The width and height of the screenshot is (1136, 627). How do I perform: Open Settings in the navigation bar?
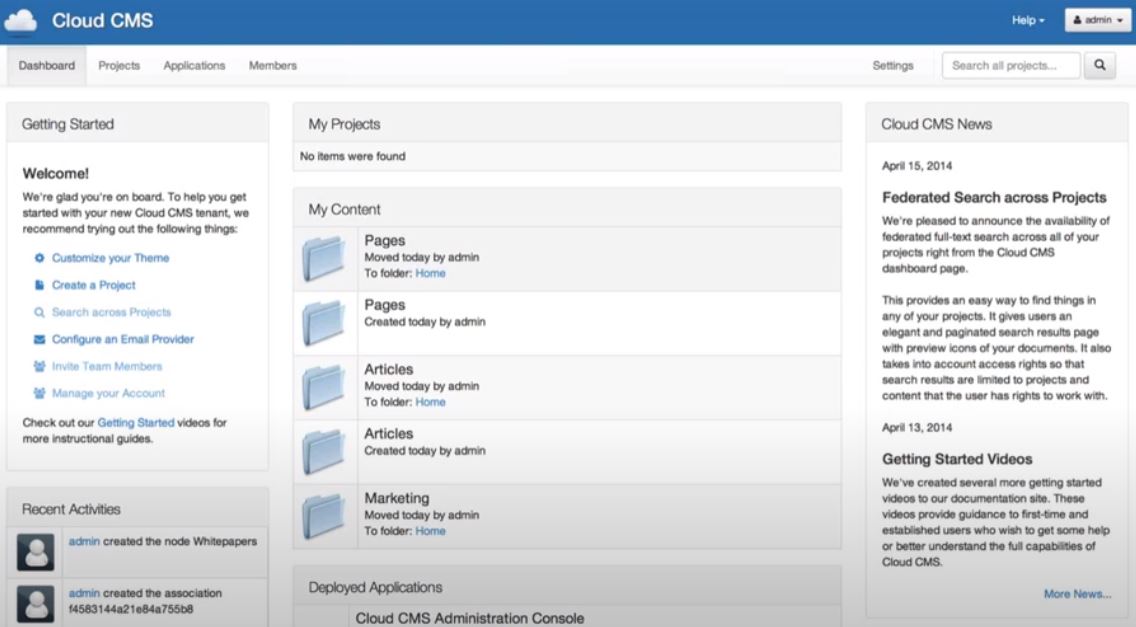pos(893,65)
